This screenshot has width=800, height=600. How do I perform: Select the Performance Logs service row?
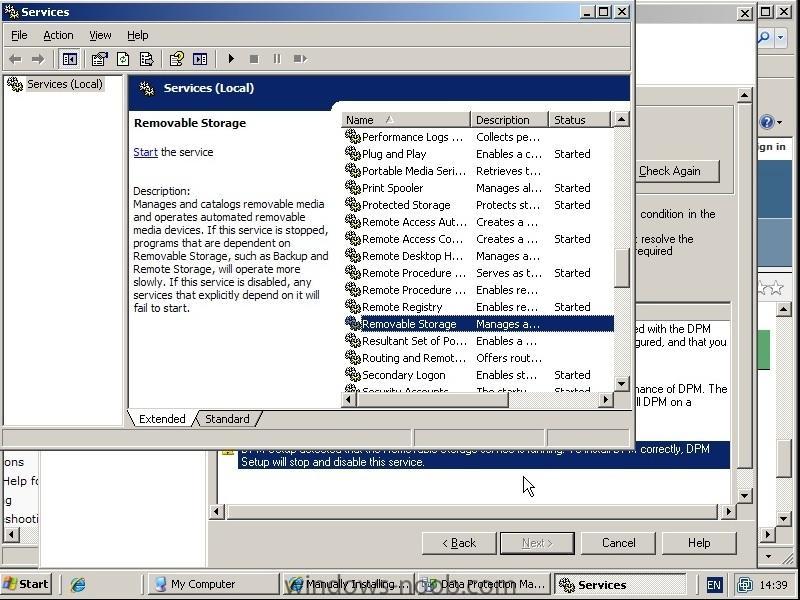click(x=479, y=137)
